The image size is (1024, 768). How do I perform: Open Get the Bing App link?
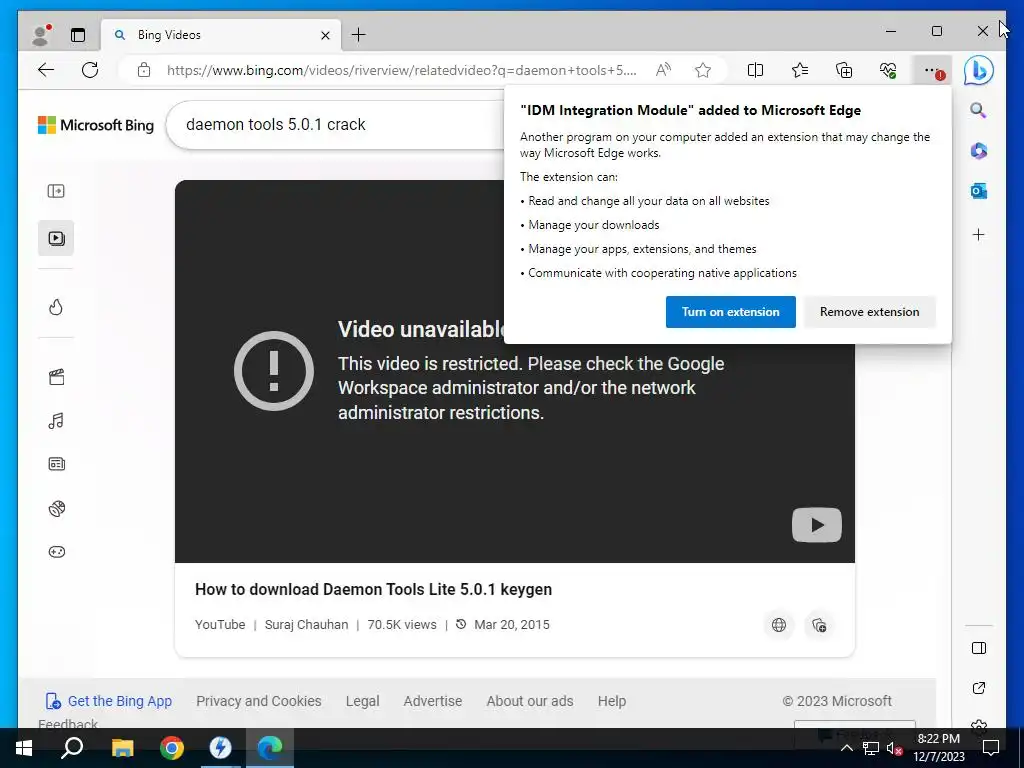(108, 701)
